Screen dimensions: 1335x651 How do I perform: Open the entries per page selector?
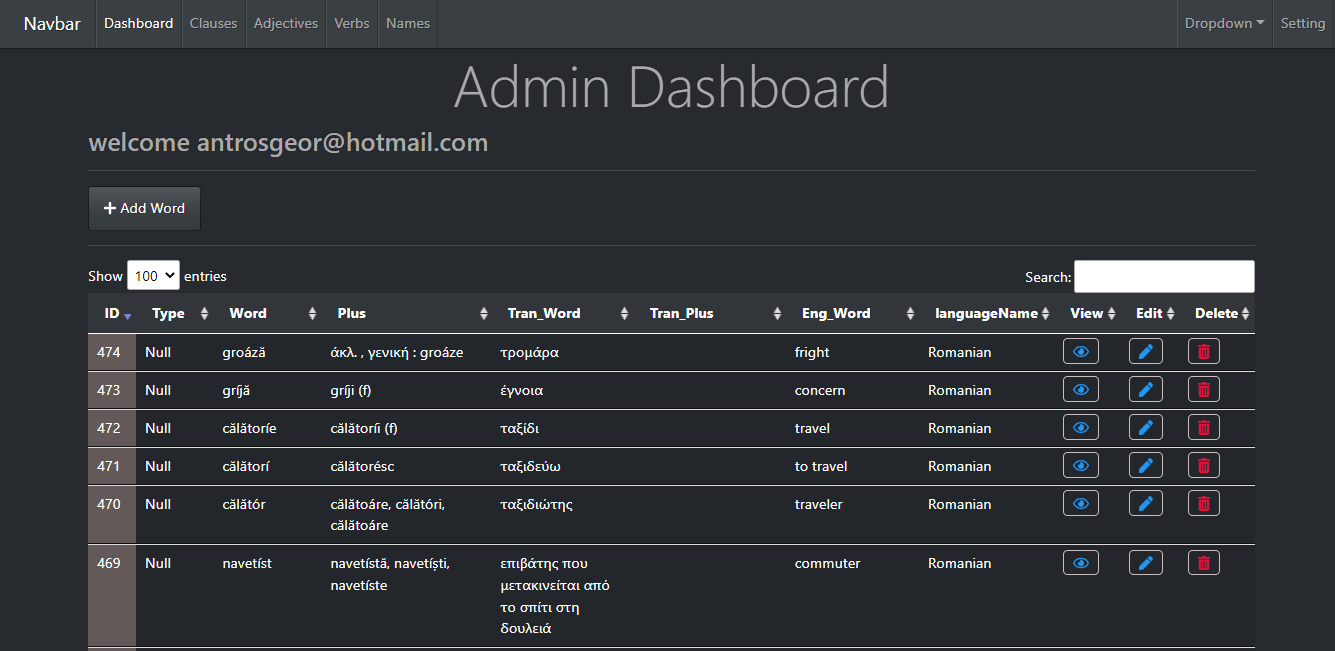coord(153,276)
